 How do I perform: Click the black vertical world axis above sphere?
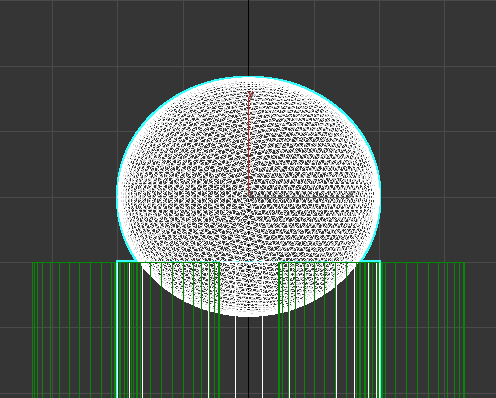point(249,38)
